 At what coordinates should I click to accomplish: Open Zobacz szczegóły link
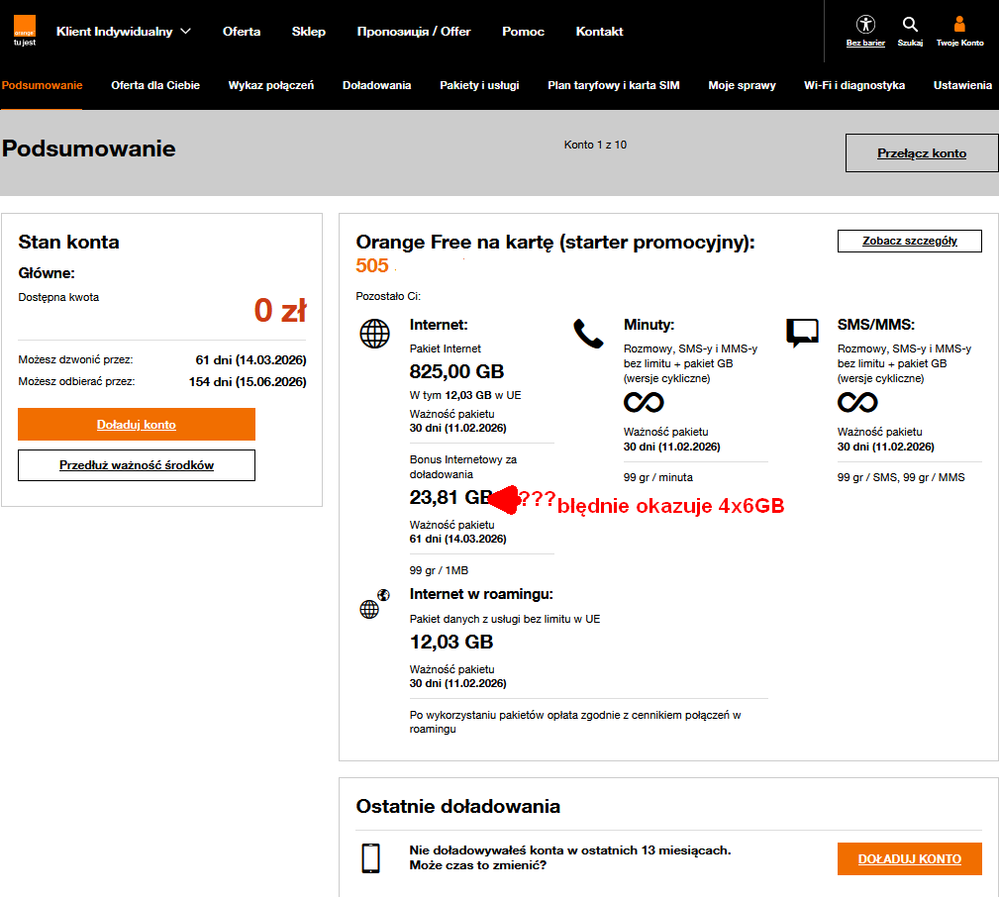pos(909,241)
